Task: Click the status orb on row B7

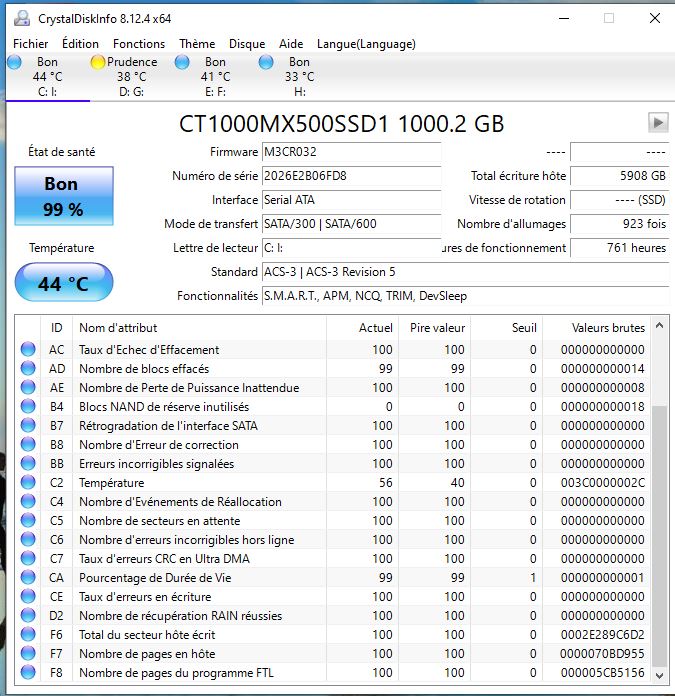Action: pyautogui.click(x=28, y=426)
